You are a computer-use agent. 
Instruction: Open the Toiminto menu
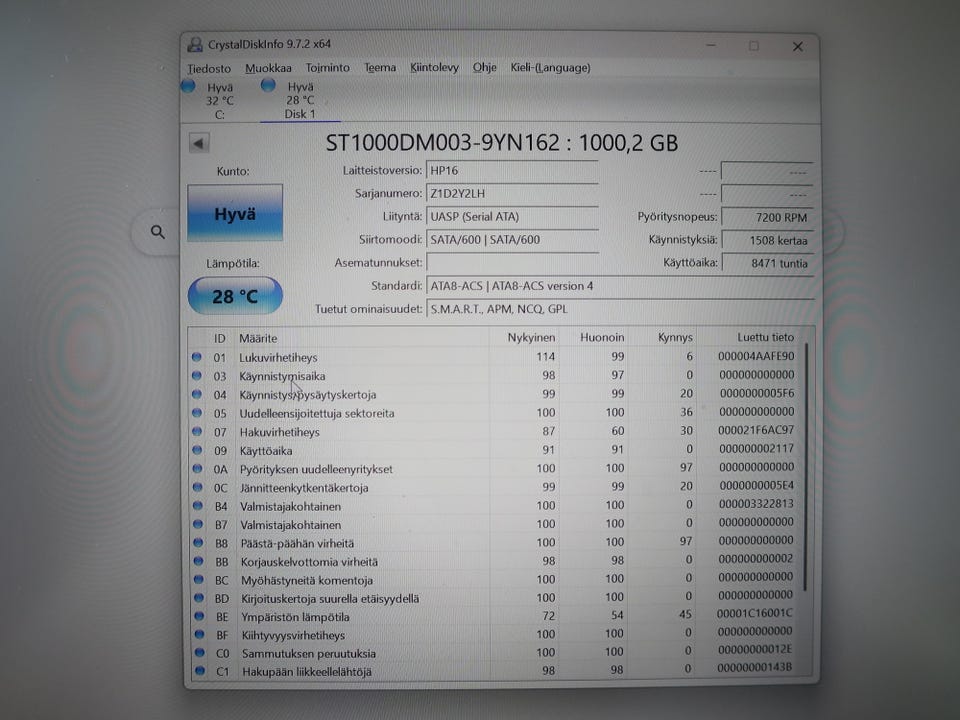click(328, 67)
